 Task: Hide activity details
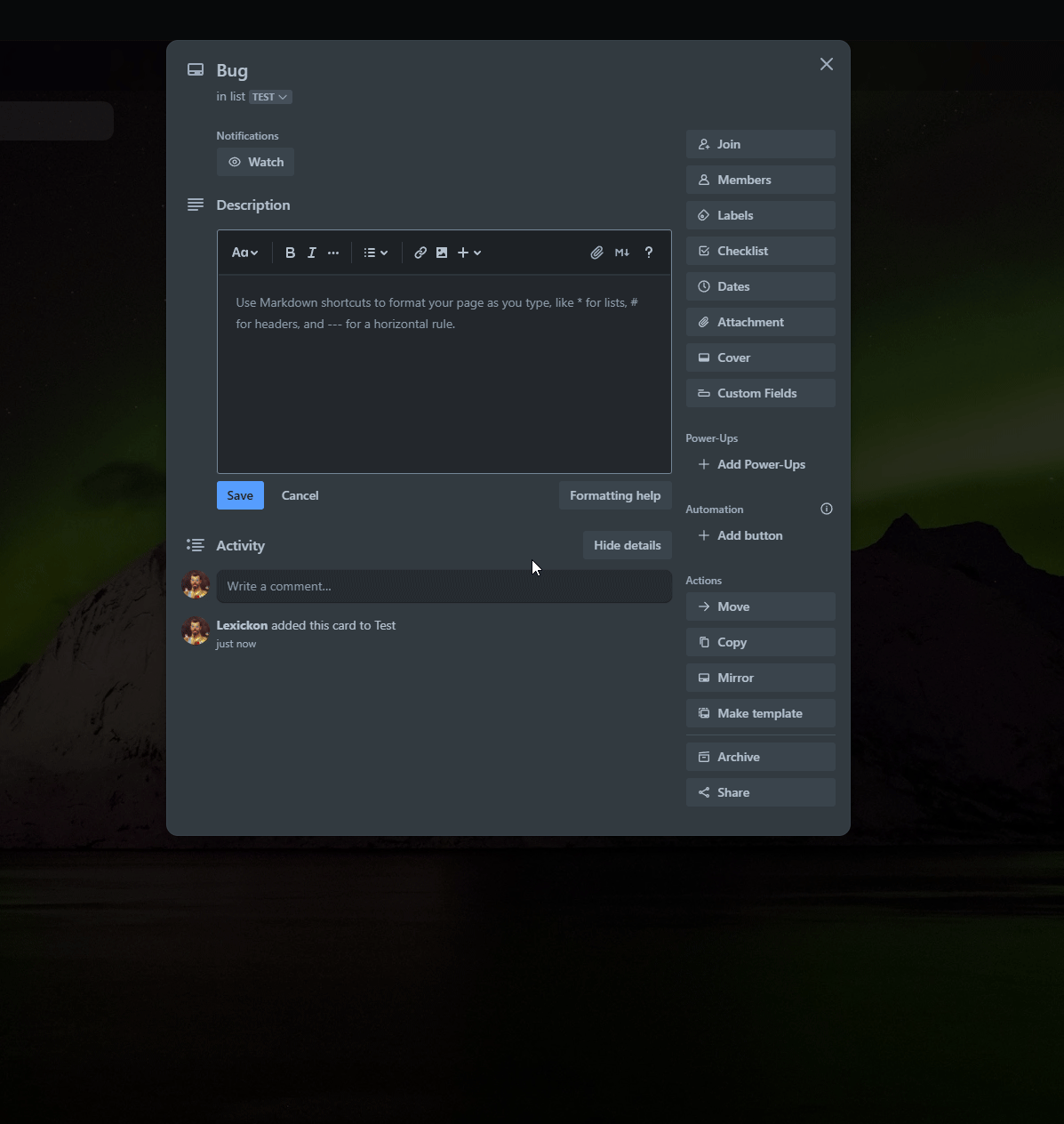pyautogui.click(x=628, y=545)
